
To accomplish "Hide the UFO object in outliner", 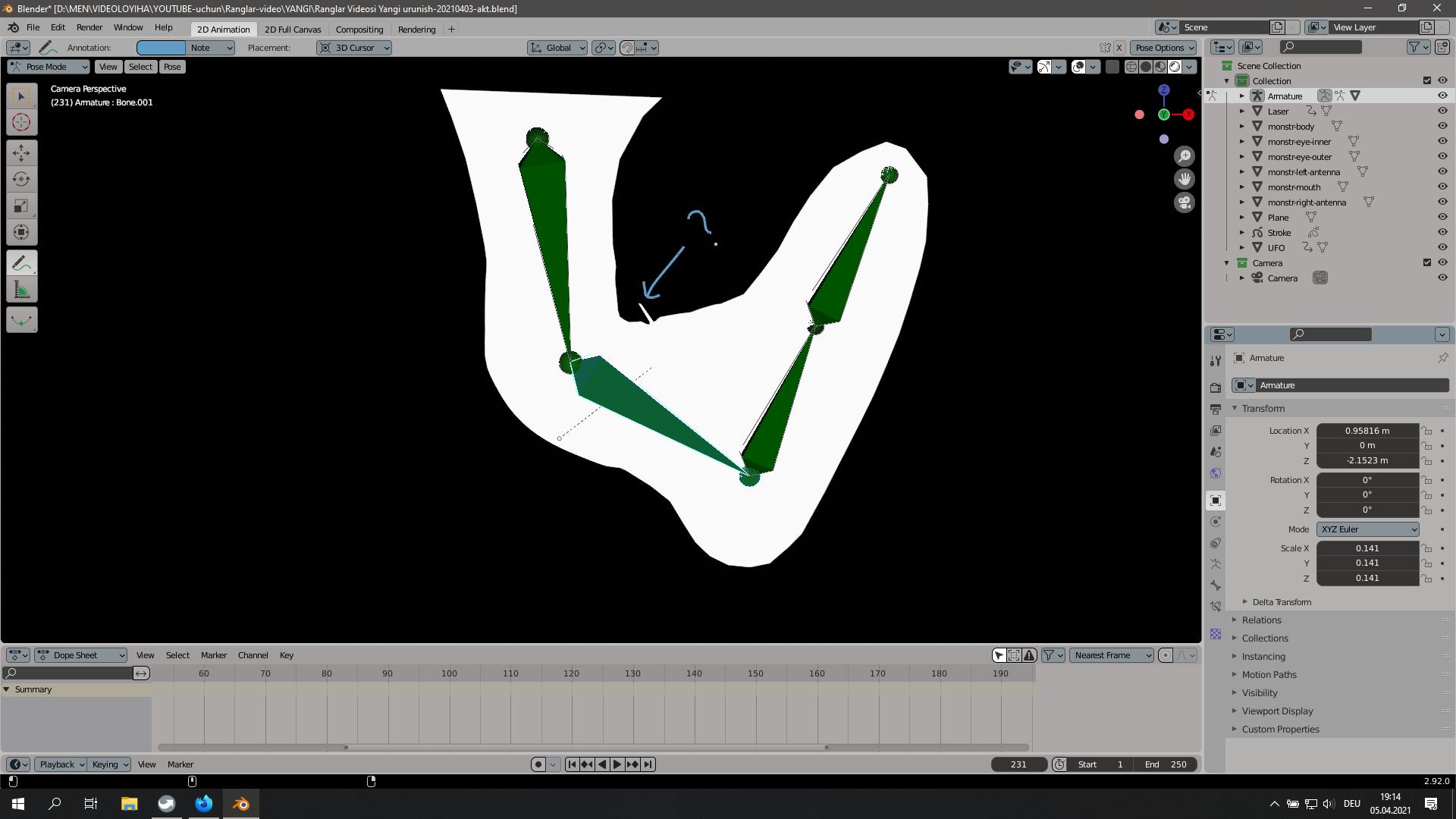I will [1442, 247].
